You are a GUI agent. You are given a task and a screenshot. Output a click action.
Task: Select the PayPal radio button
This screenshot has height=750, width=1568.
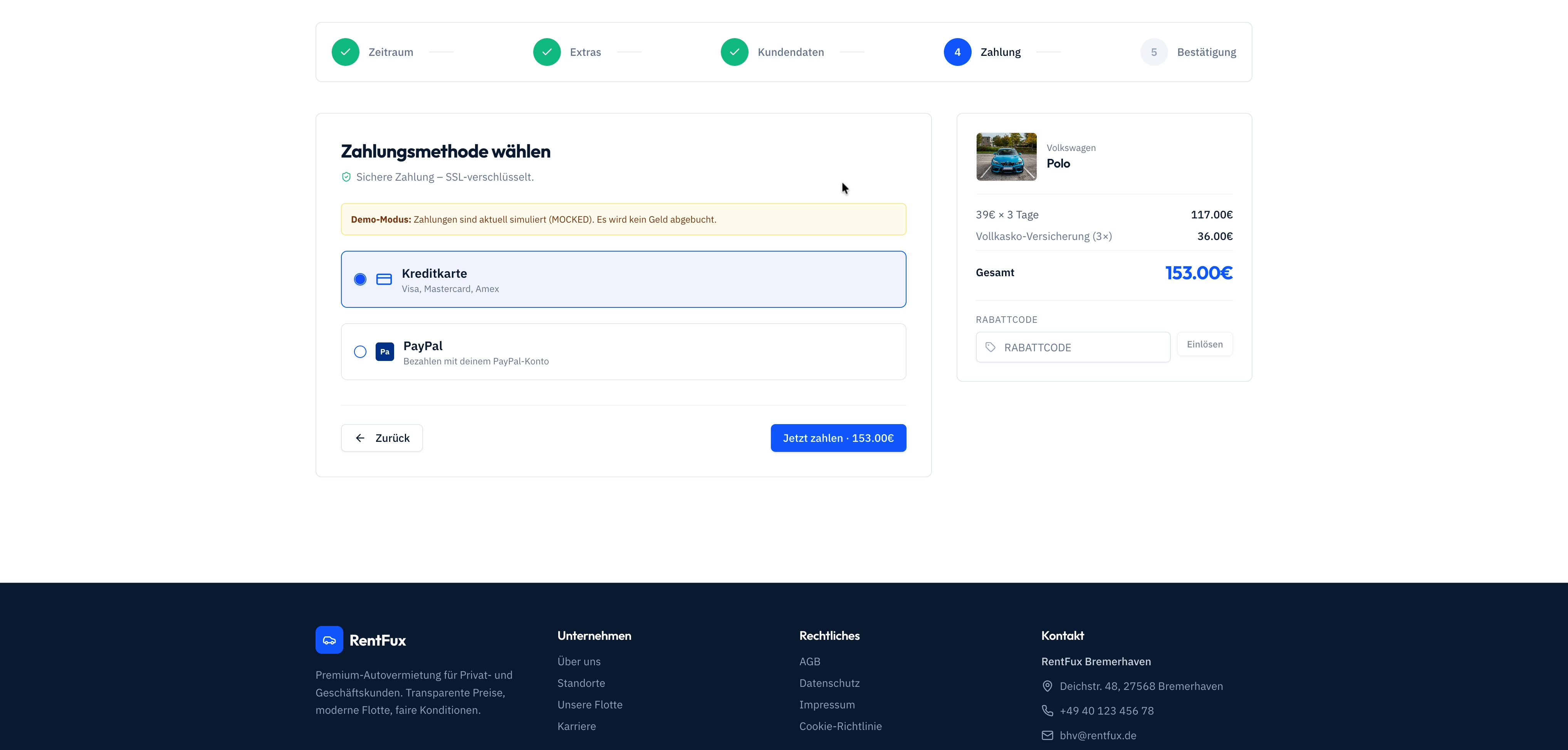point(360,352)
